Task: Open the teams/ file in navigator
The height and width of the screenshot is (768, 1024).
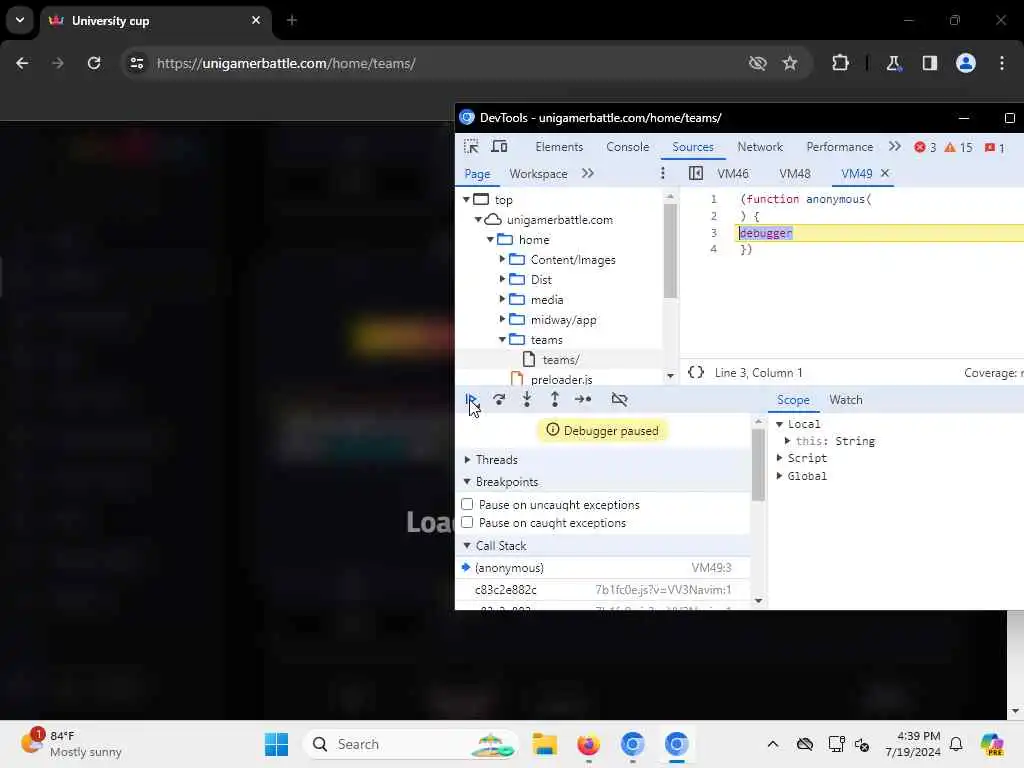Action: pyautogui.click(x=560, y=360)
